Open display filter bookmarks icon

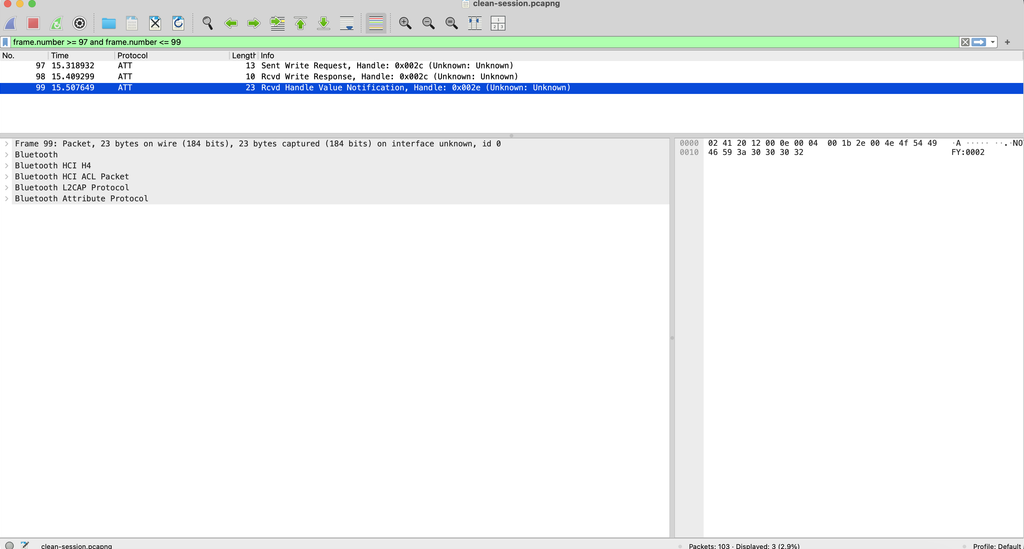[5, 42]
